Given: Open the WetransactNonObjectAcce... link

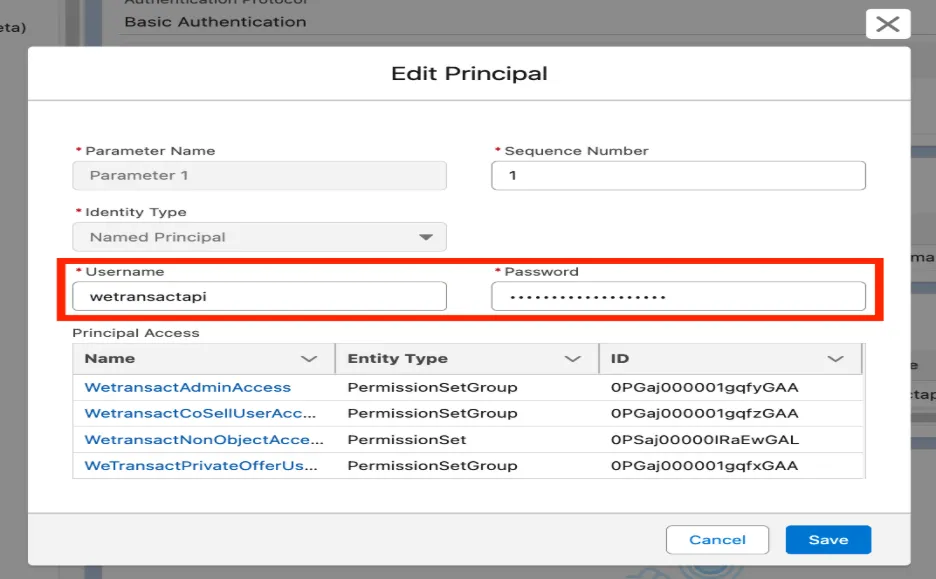Looking at the screenshot, I should point(204,439).
